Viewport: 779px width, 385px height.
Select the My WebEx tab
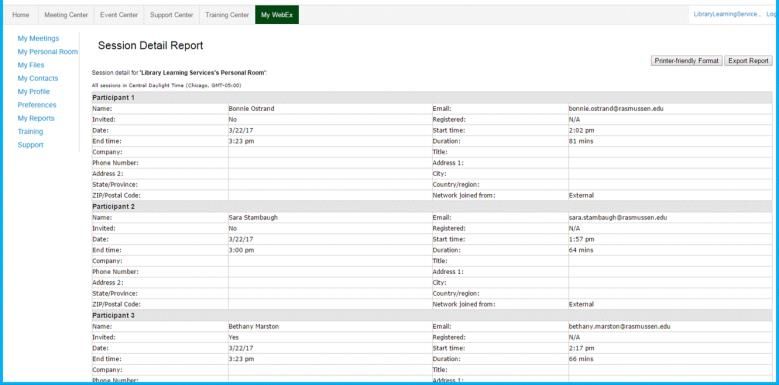pyautogui.click(x=277, y=15)
